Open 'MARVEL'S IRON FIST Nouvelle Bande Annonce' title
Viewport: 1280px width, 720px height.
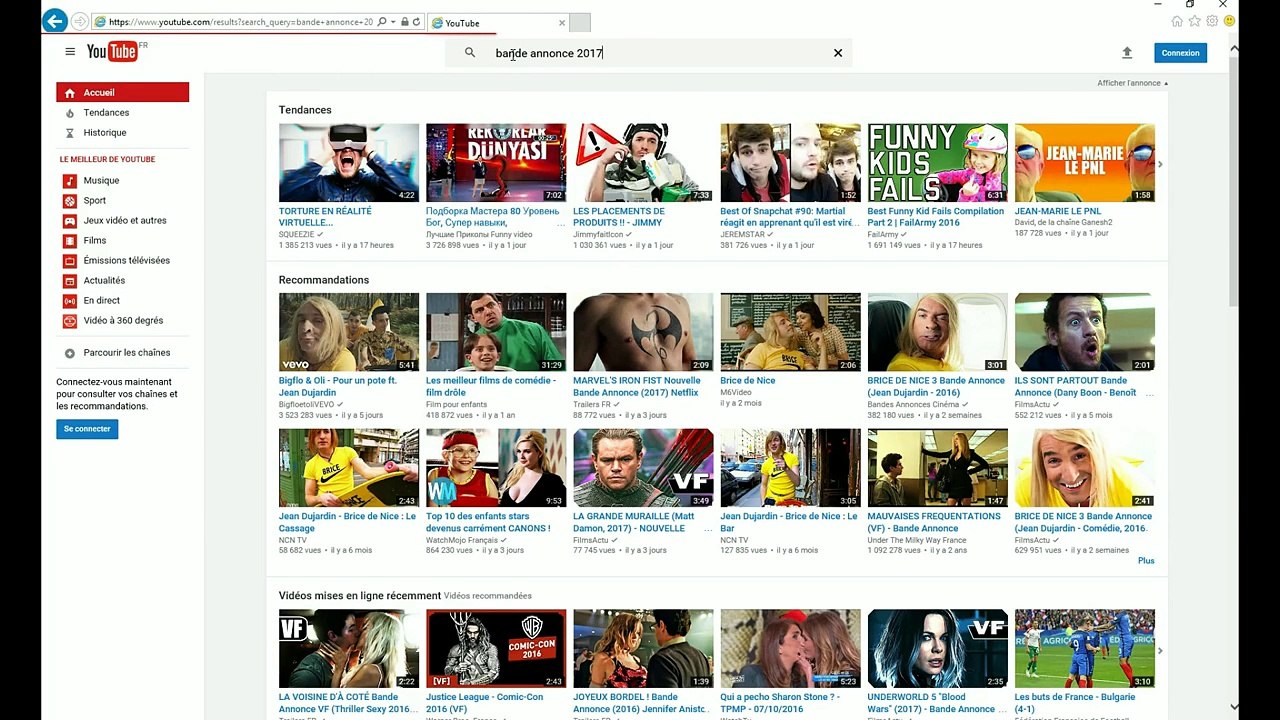click(x=637, y=386)
